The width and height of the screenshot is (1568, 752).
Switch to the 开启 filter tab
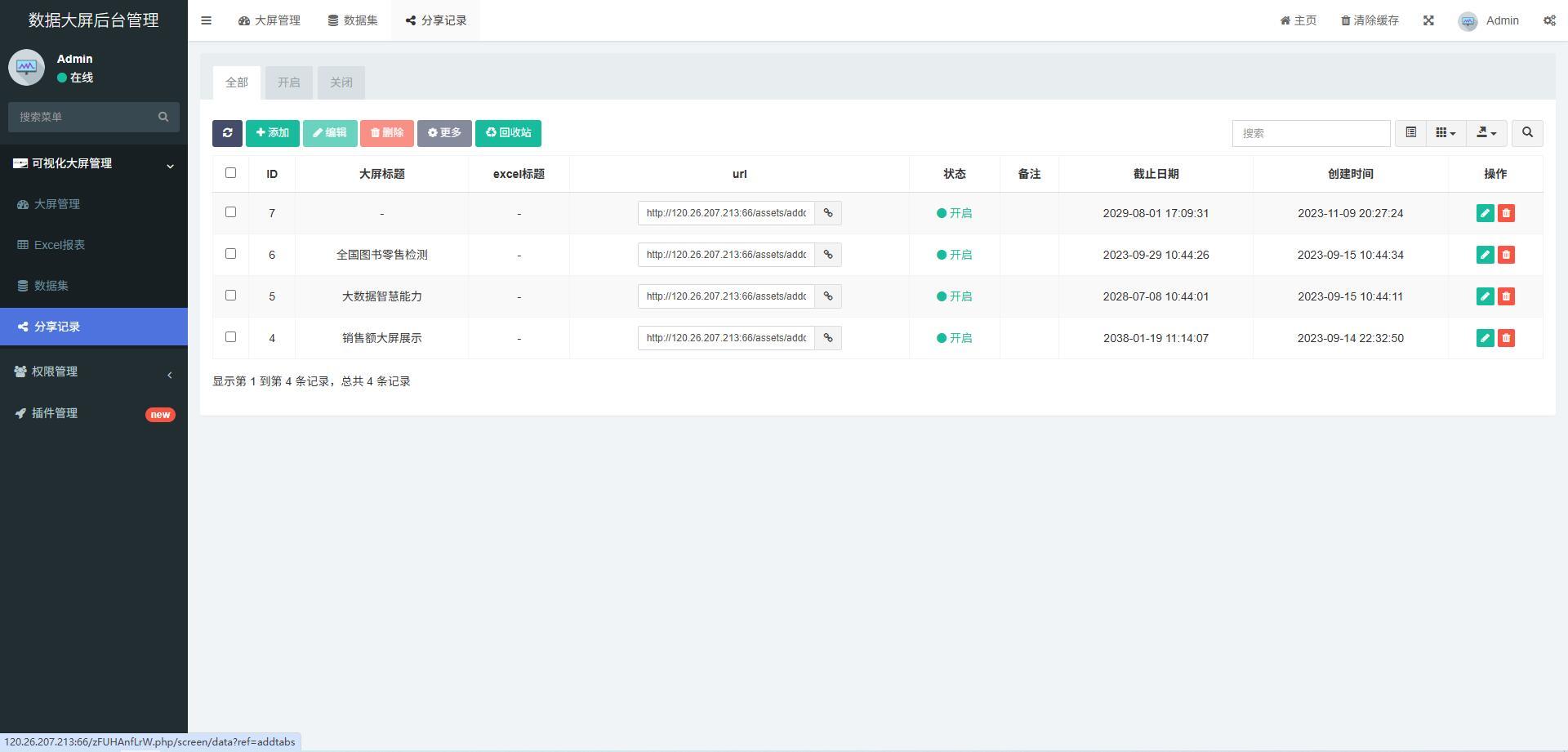click(288, 82)
